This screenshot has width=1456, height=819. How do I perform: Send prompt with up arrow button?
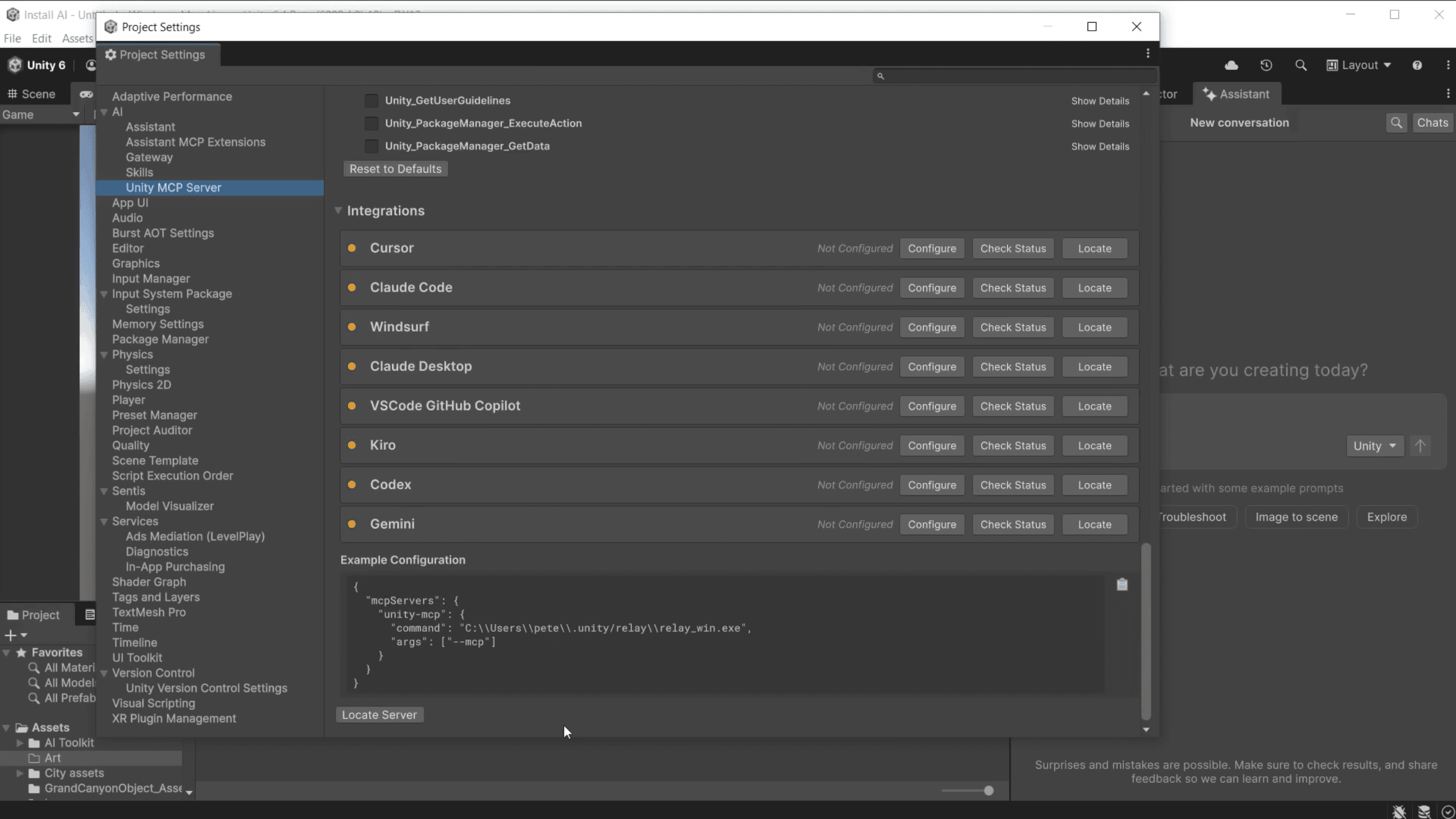[1420, 446]
